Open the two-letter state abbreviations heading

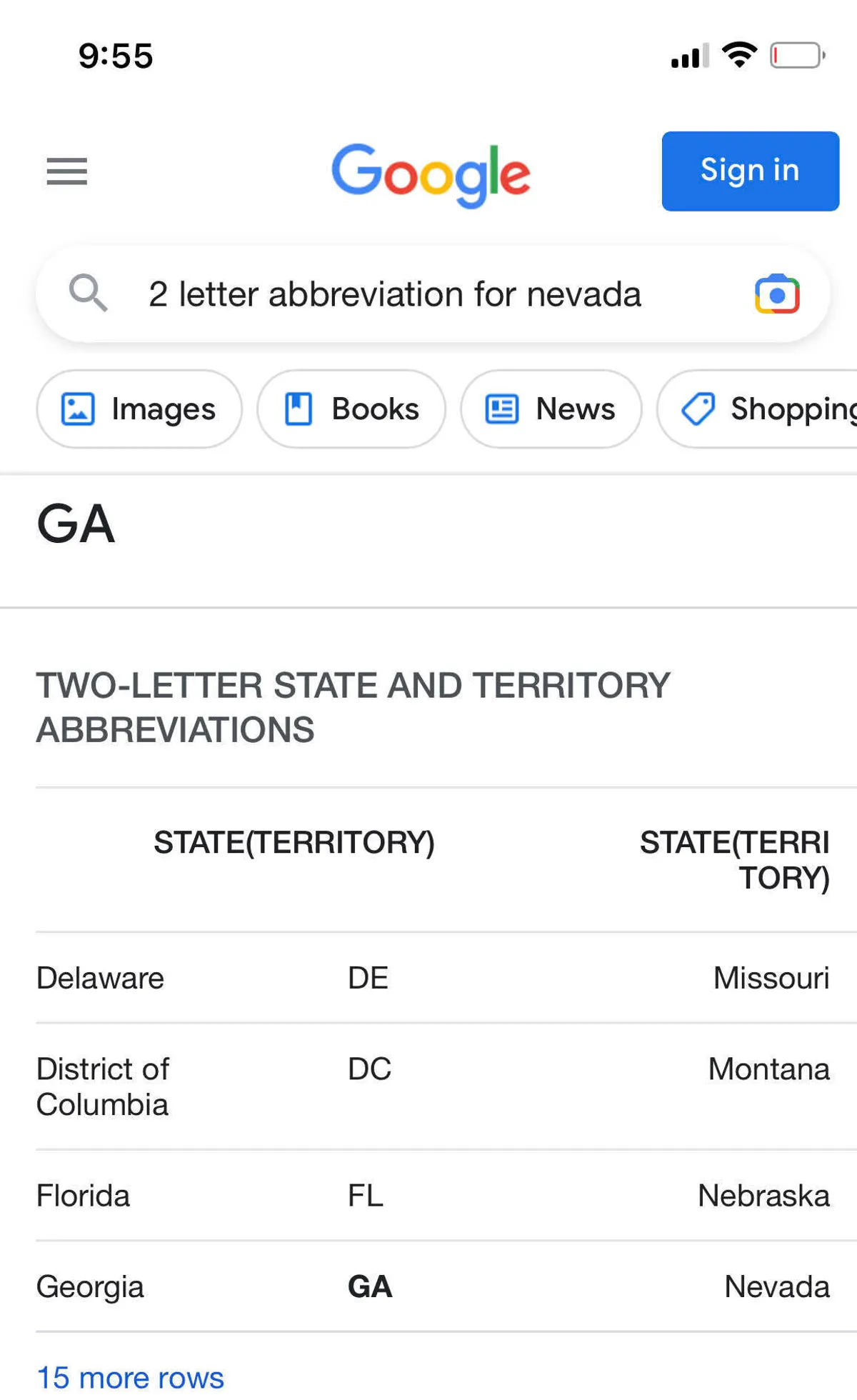[353, 707]
